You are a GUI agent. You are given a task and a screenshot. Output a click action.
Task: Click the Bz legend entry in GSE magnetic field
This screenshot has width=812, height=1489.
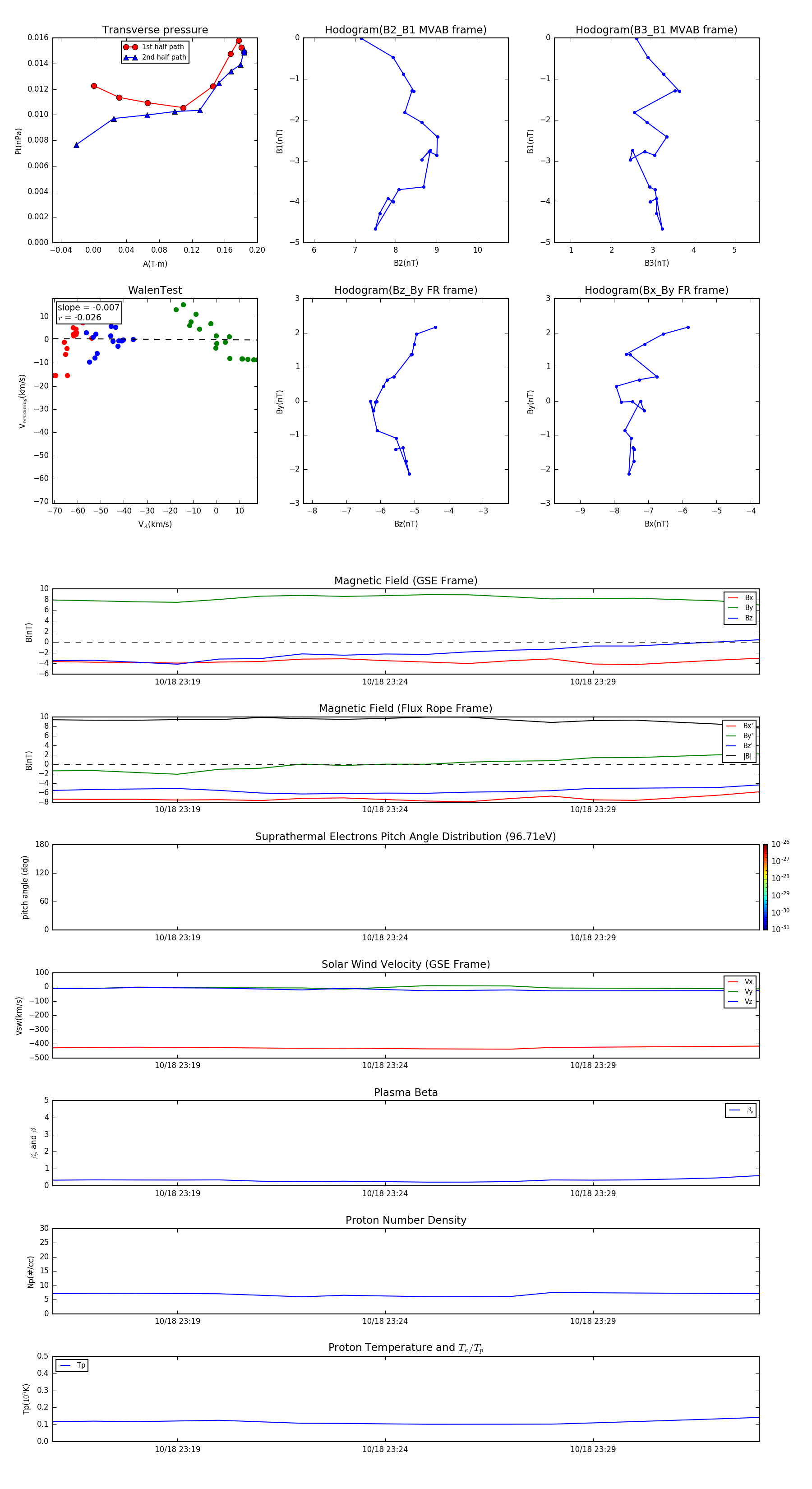740,618
